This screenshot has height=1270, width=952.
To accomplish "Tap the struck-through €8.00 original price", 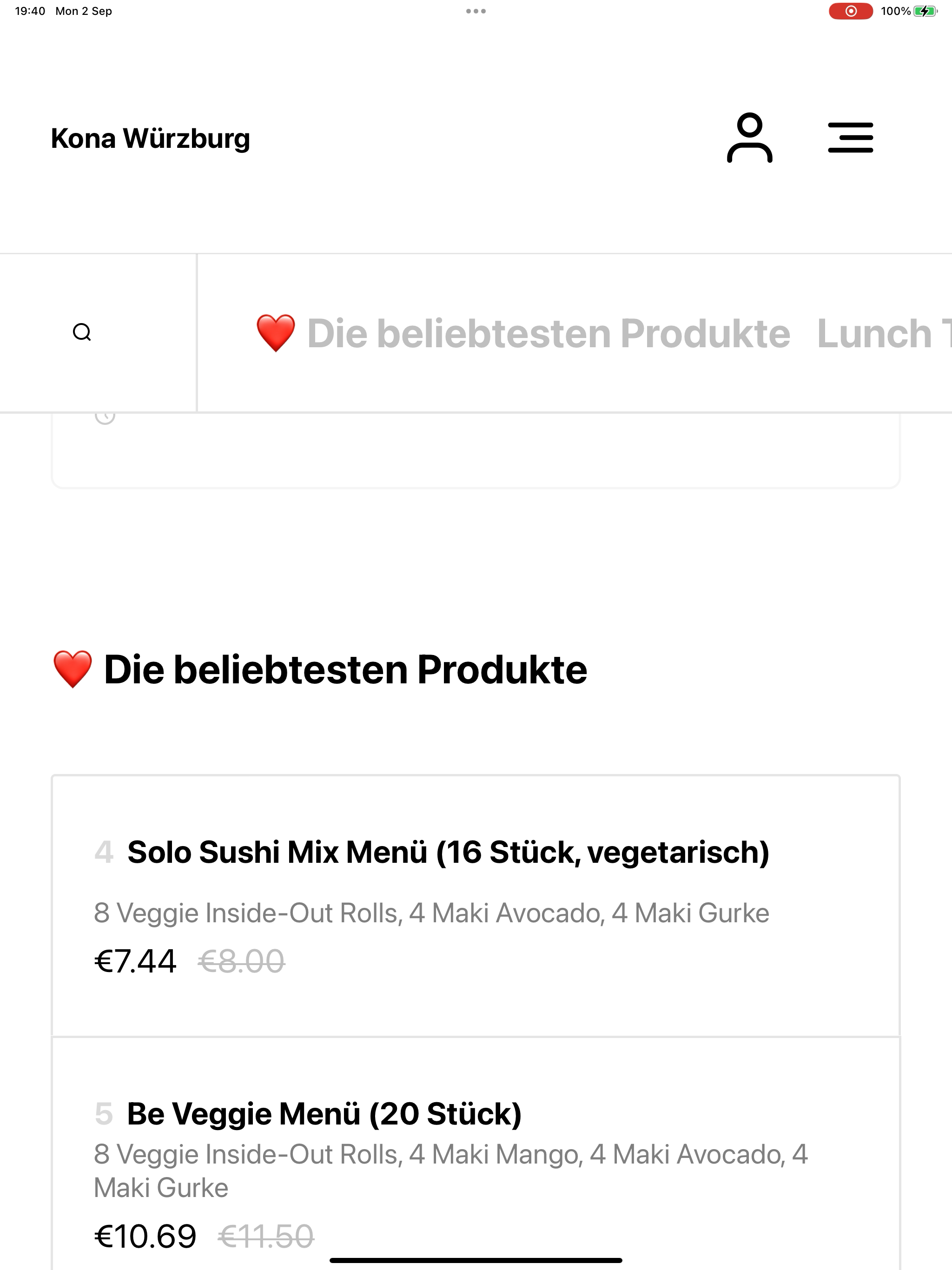I will (x=241, y=961).
